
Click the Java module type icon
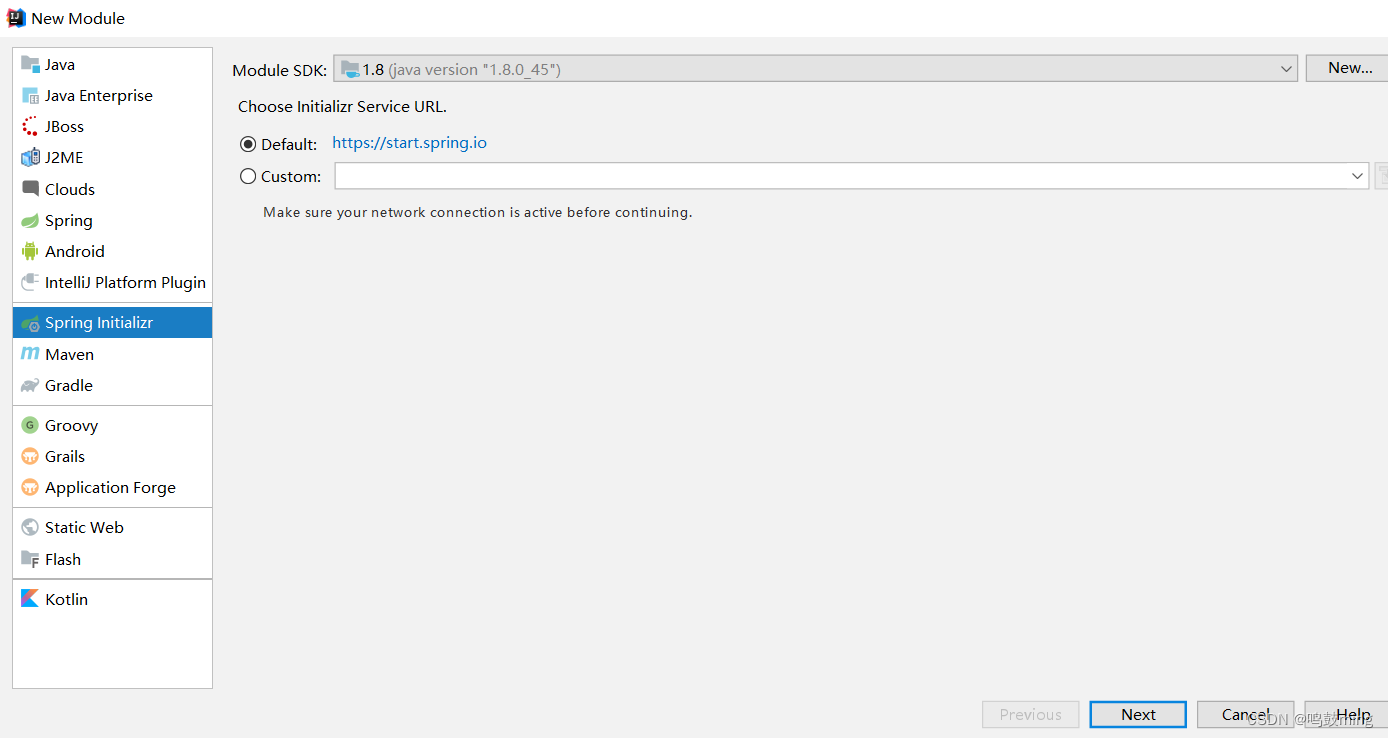[30, 64]
